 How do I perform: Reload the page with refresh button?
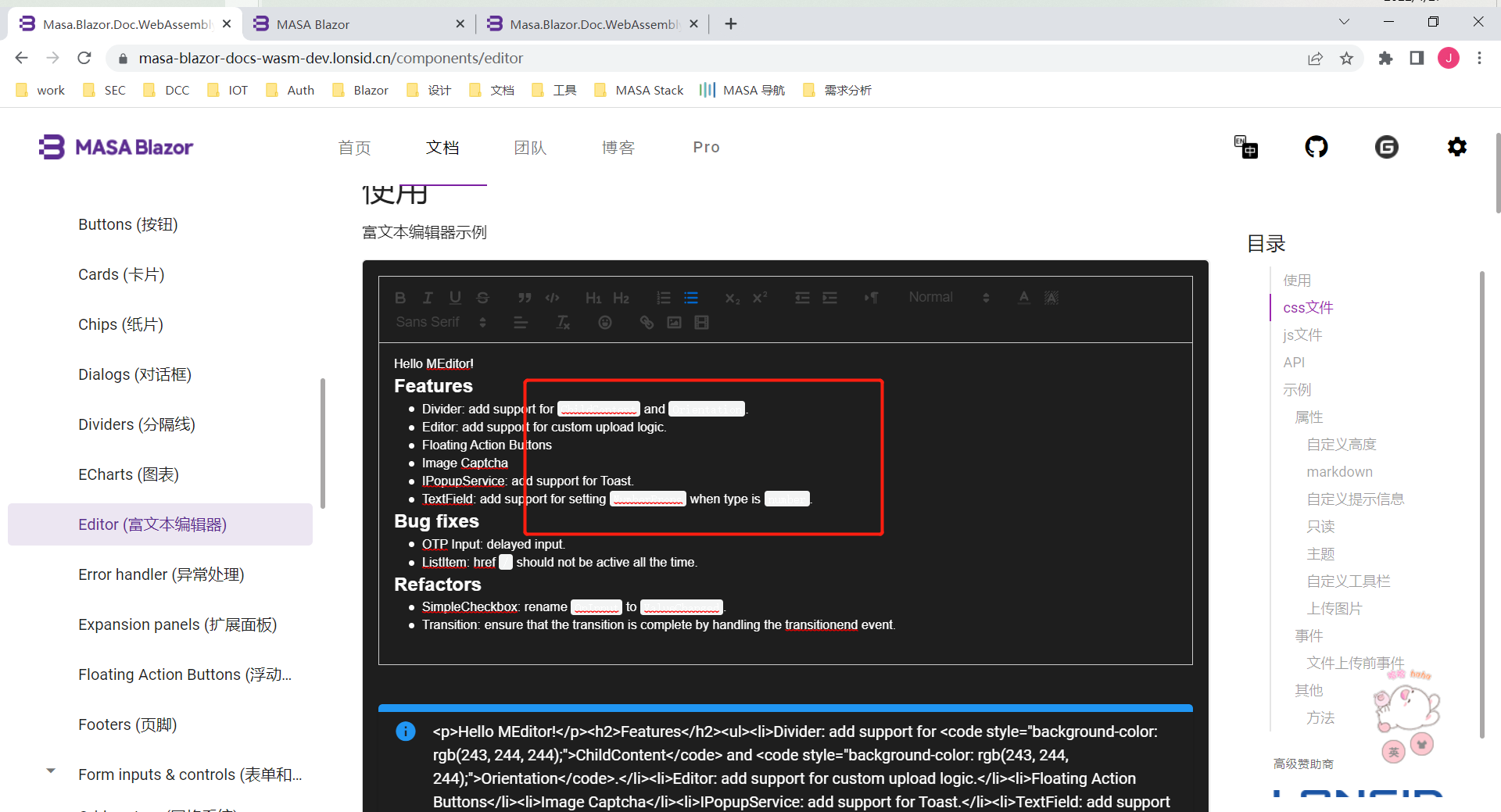84,58
